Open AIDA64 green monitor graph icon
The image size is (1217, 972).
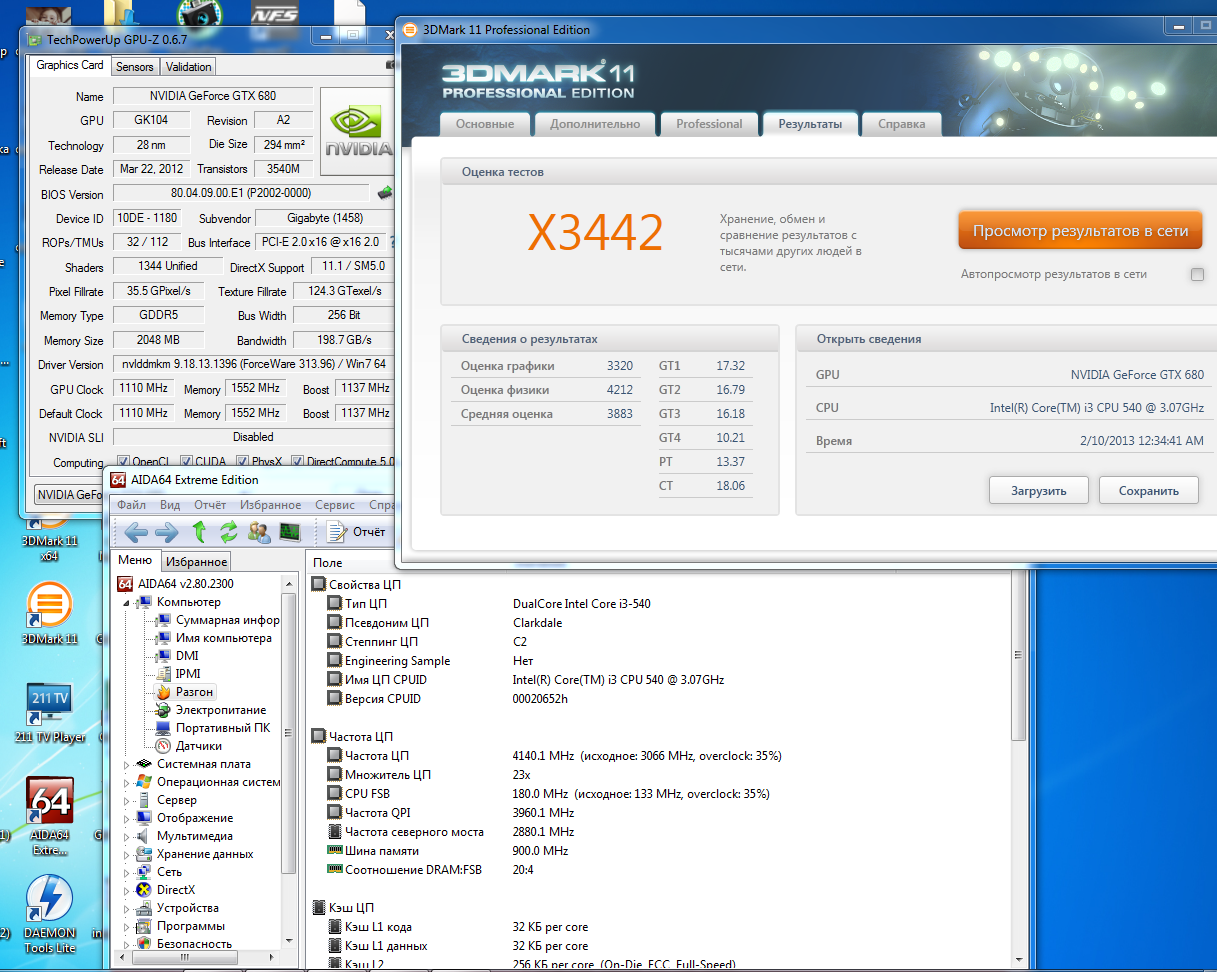coord(290,531)
